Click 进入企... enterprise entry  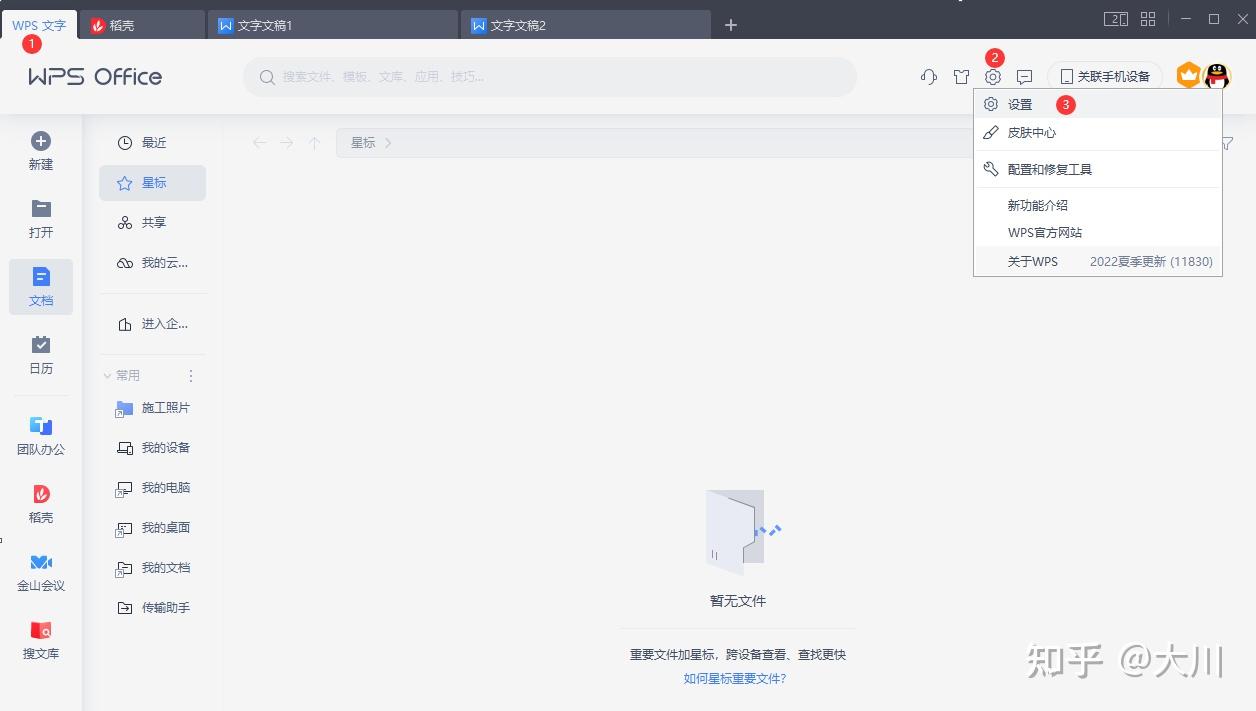click(152, 324)
